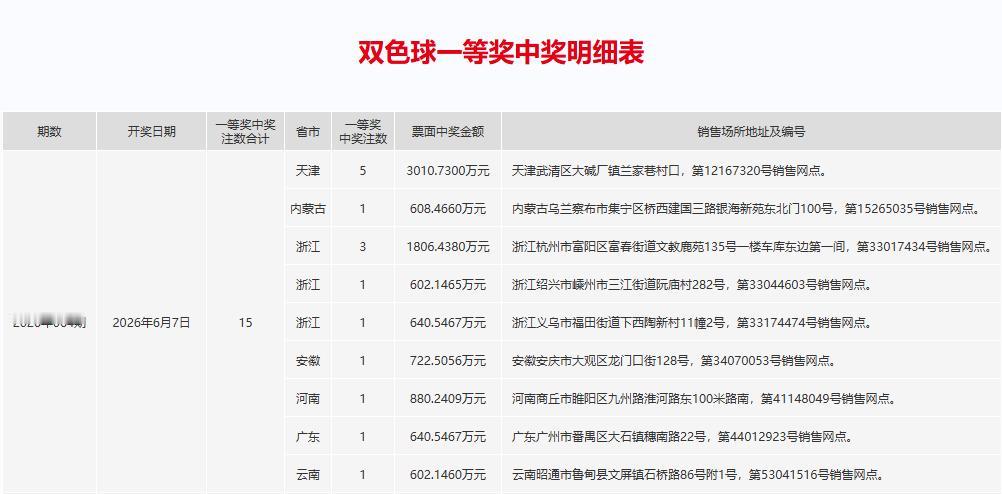Select winning count 1 in the 广东 row
Image resolution: width=1002 pixels, height=494 pixels.
(363, 437)
